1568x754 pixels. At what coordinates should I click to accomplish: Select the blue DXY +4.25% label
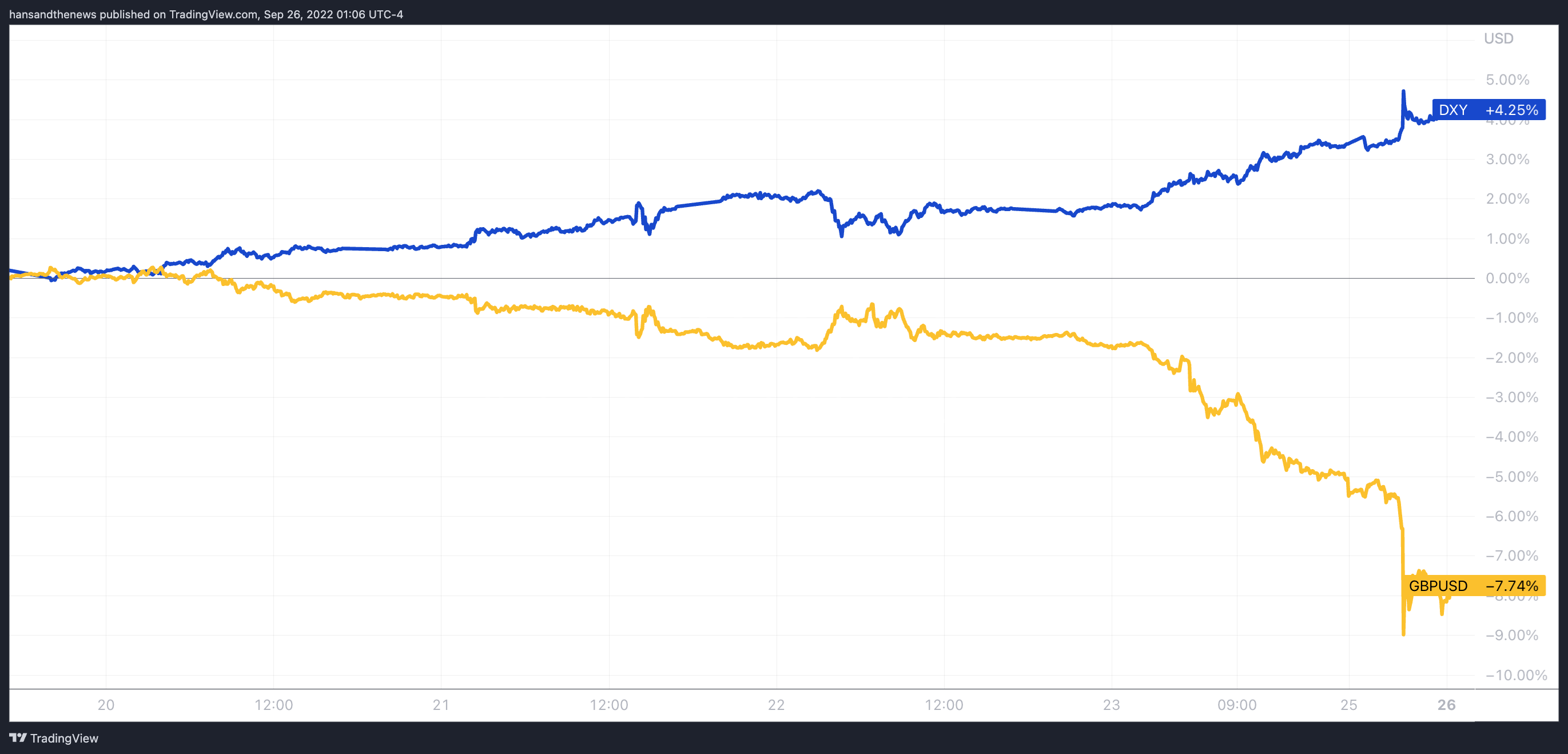1487,110
